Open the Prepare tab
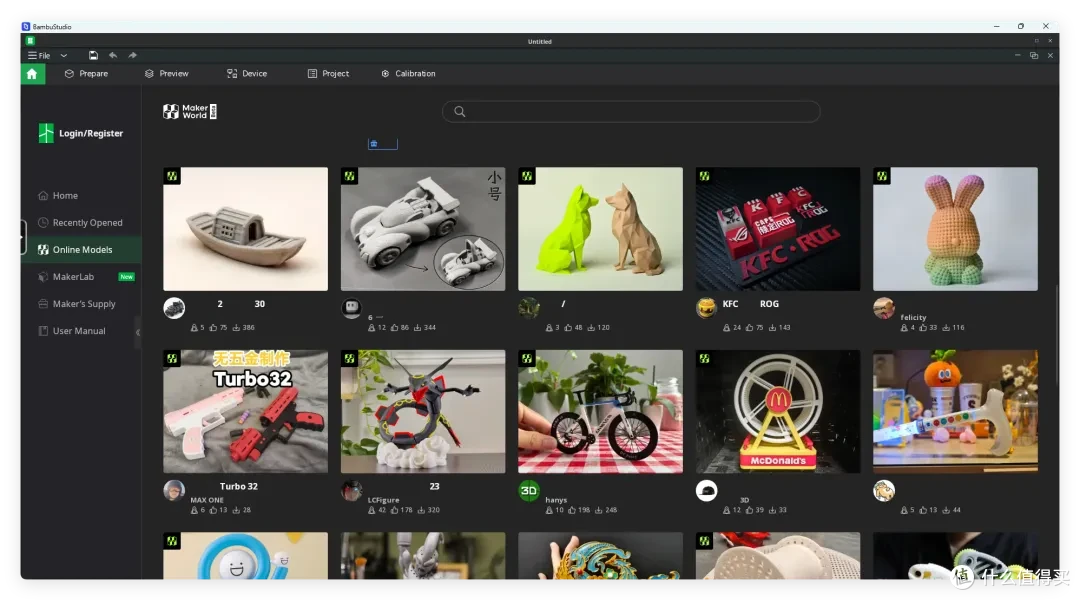1080x600 pixels. coord(86,74)
